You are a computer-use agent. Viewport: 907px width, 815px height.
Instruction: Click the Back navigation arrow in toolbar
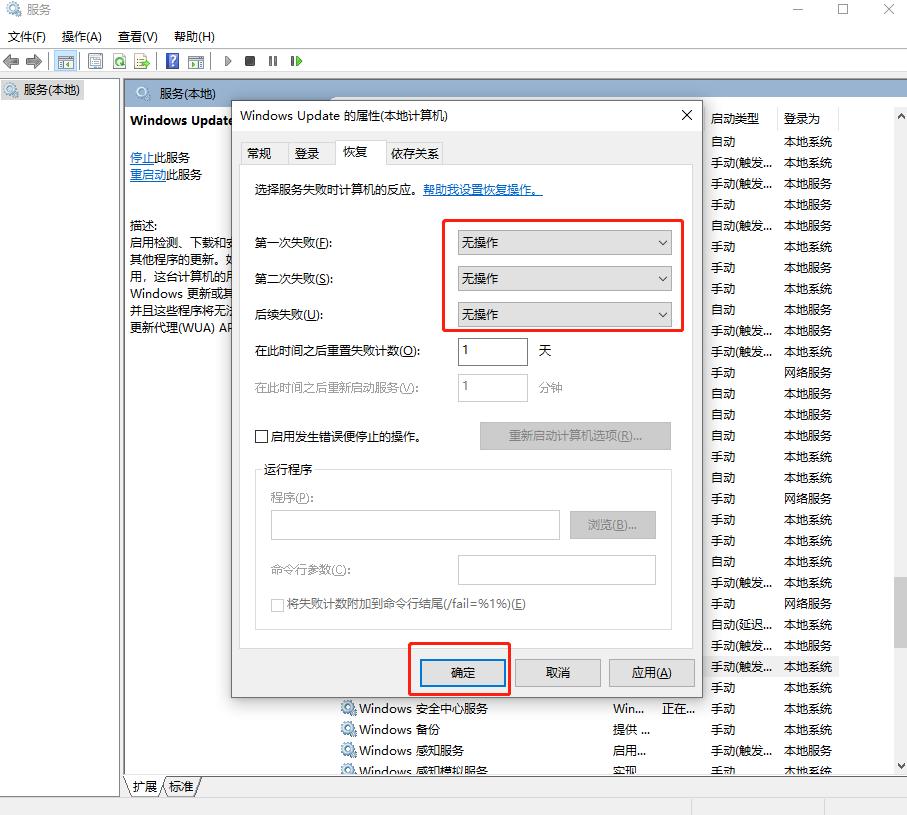click(10, 60)
